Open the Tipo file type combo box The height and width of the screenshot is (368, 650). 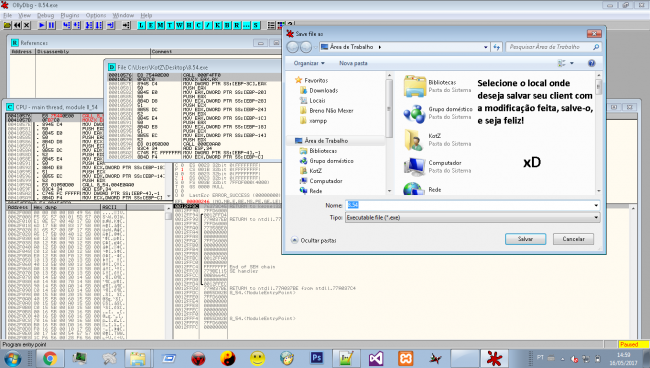click(x=472, y=218)
